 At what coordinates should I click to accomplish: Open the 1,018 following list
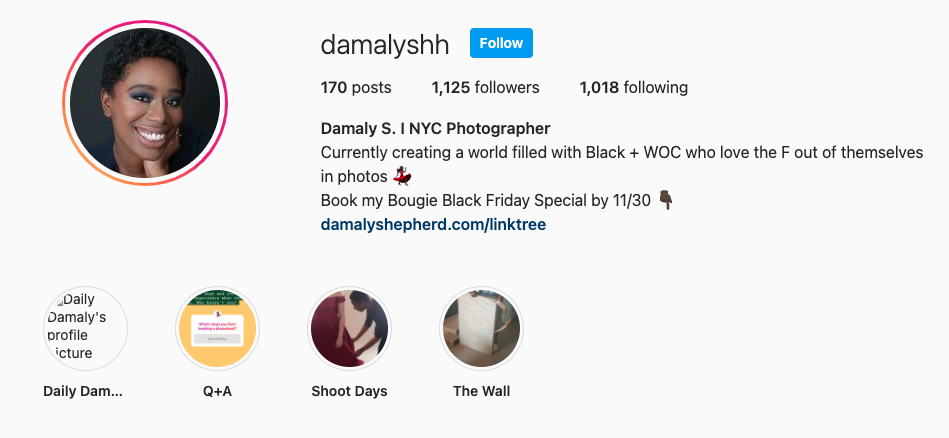click(x=634, y=88)
